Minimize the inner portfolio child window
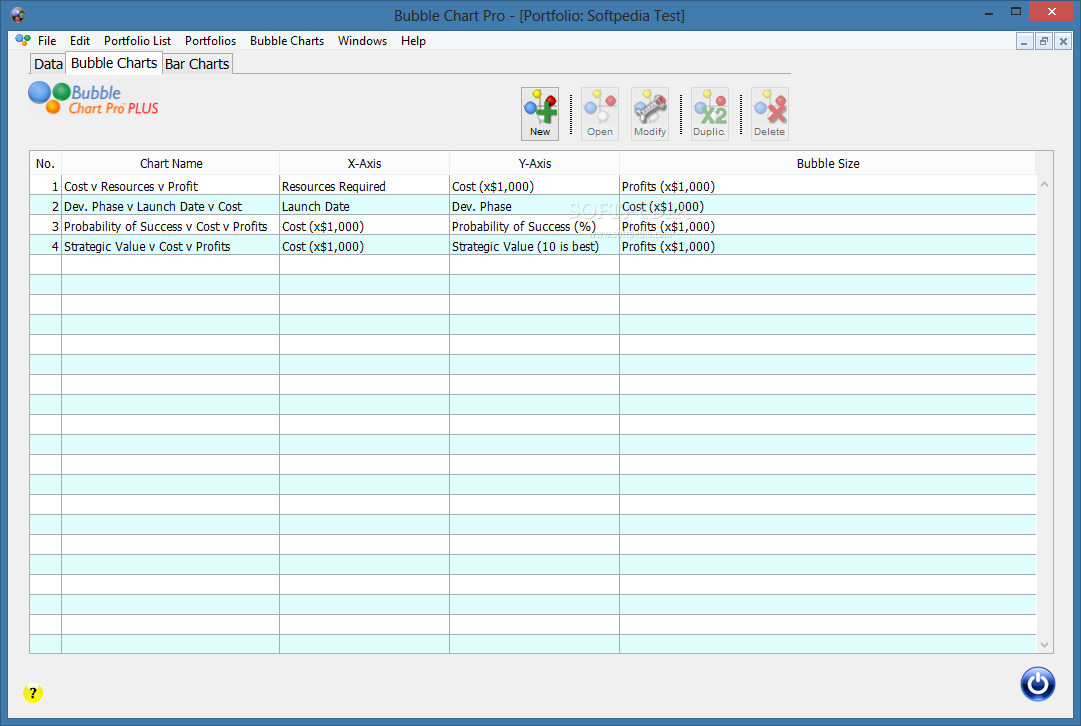Image resolution: width=1081 pixels, height=726 pixels. pos(1024,41)
